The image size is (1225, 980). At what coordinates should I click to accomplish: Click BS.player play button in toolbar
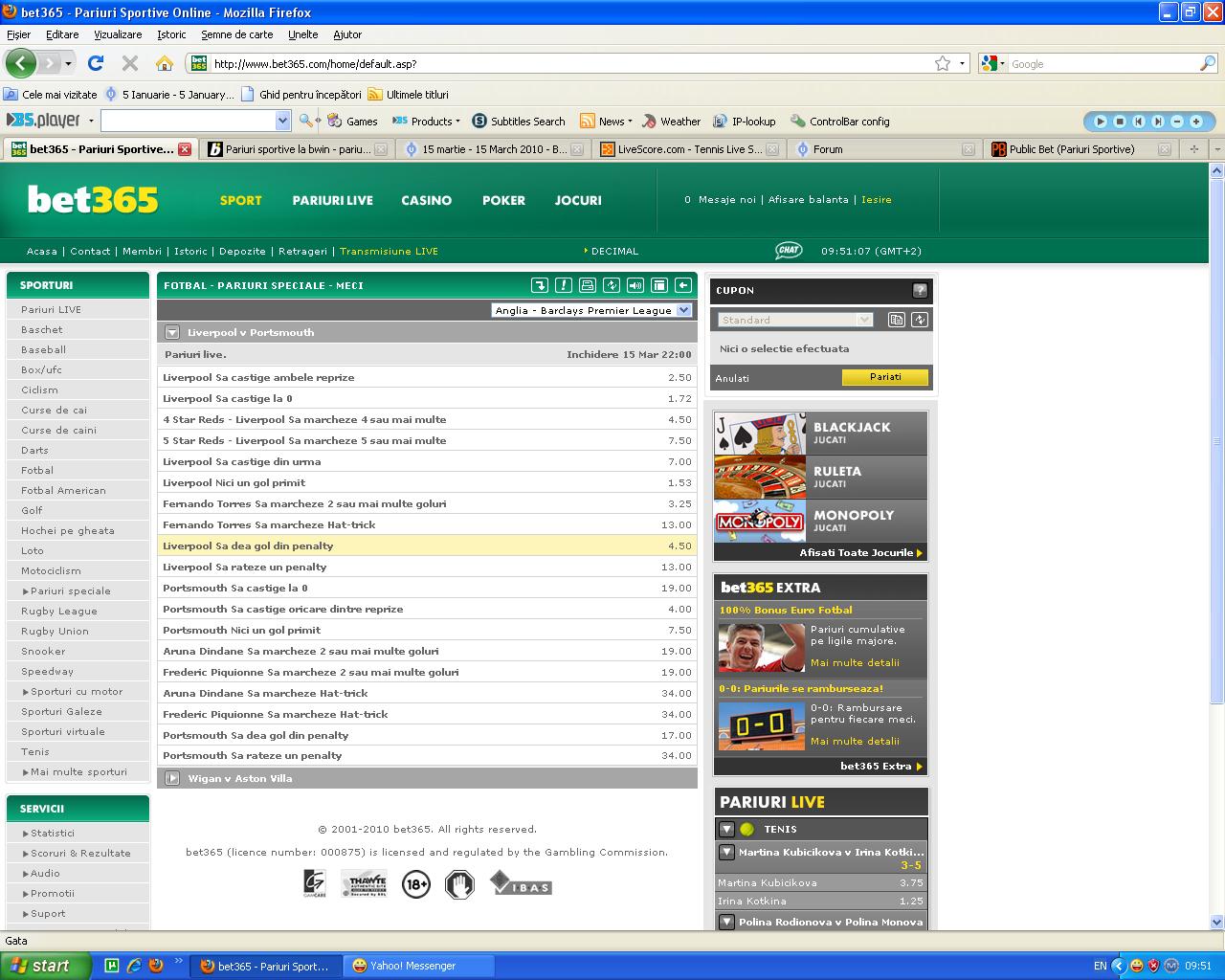[x=1101, y=121]
